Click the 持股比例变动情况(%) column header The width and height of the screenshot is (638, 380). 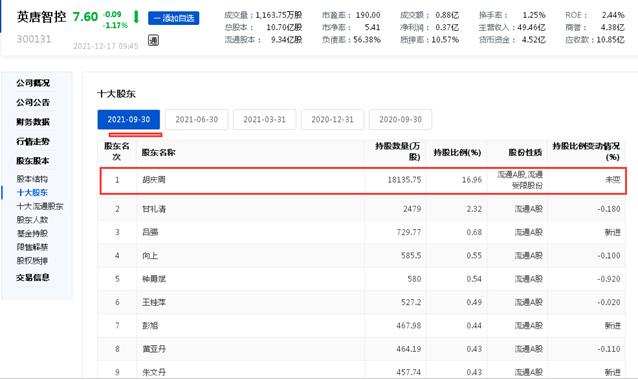[x=586, y=151]
